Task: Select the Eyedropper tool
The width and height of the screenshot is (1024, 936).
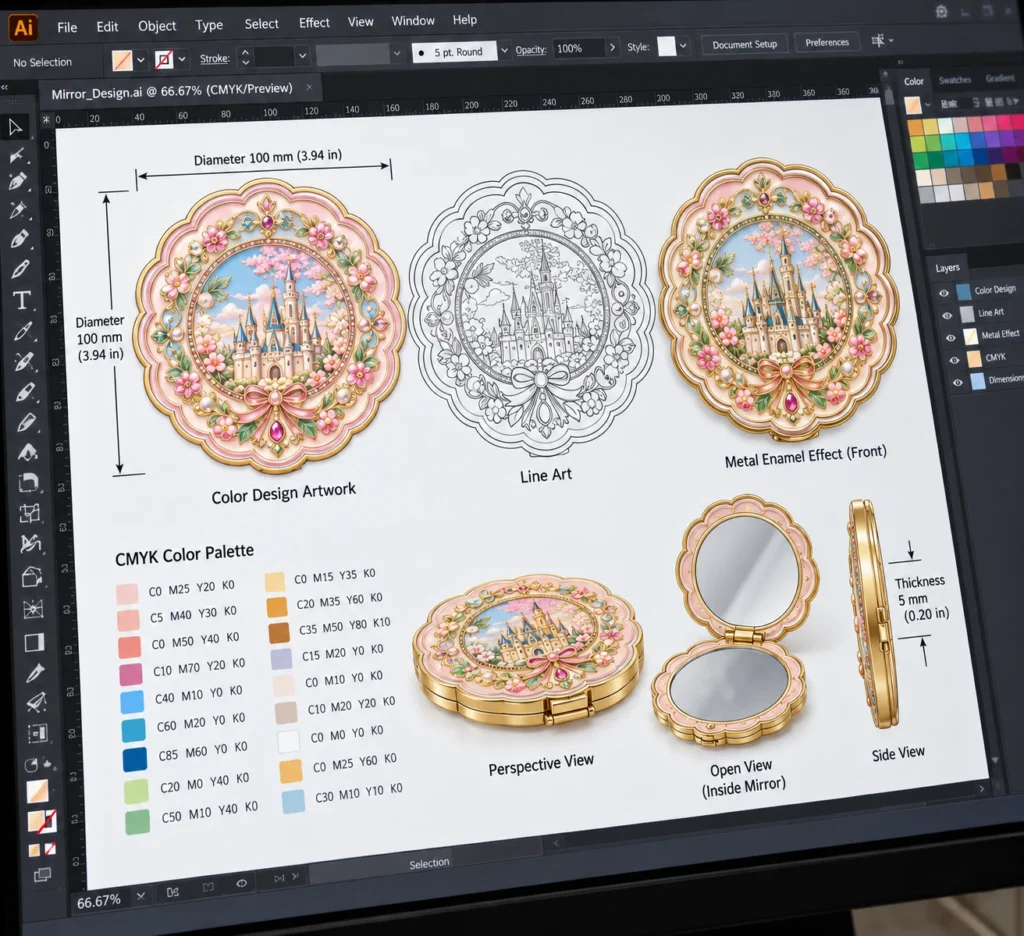Action: click(x=35, y=673)
